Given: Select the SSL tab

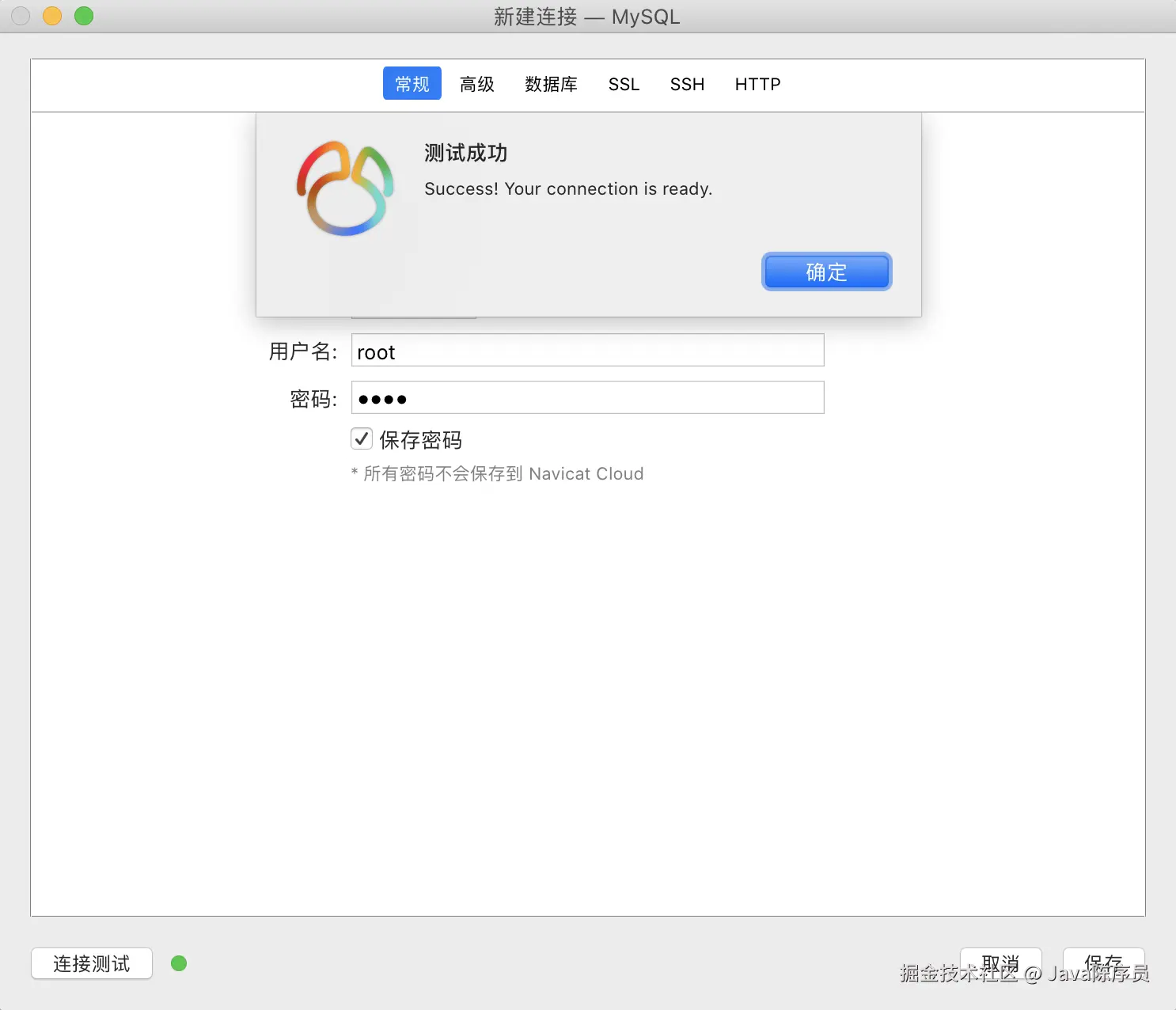Looking at the screenshot, I should pyautogui.click(x=624, y=83).
